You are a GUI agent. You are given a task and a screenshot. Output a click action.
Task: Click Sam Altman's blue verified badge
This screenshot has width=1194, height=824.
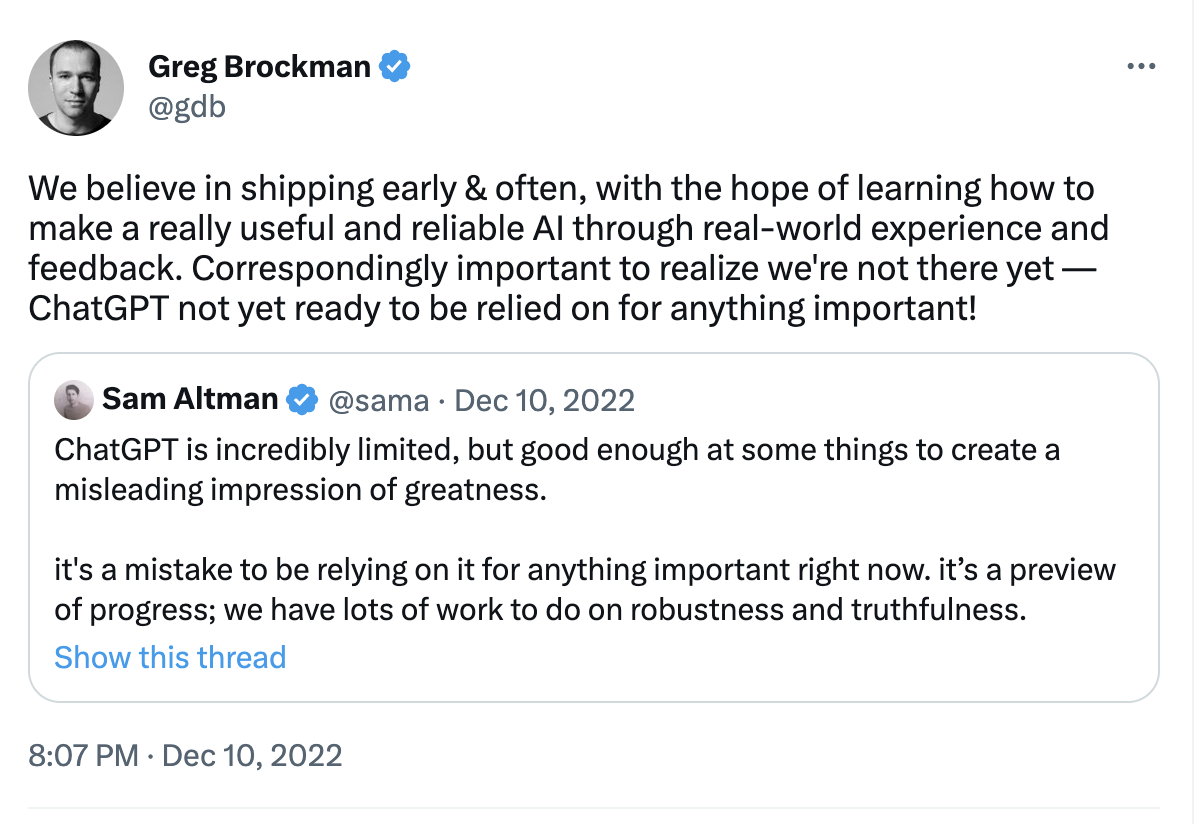[301, 400]
